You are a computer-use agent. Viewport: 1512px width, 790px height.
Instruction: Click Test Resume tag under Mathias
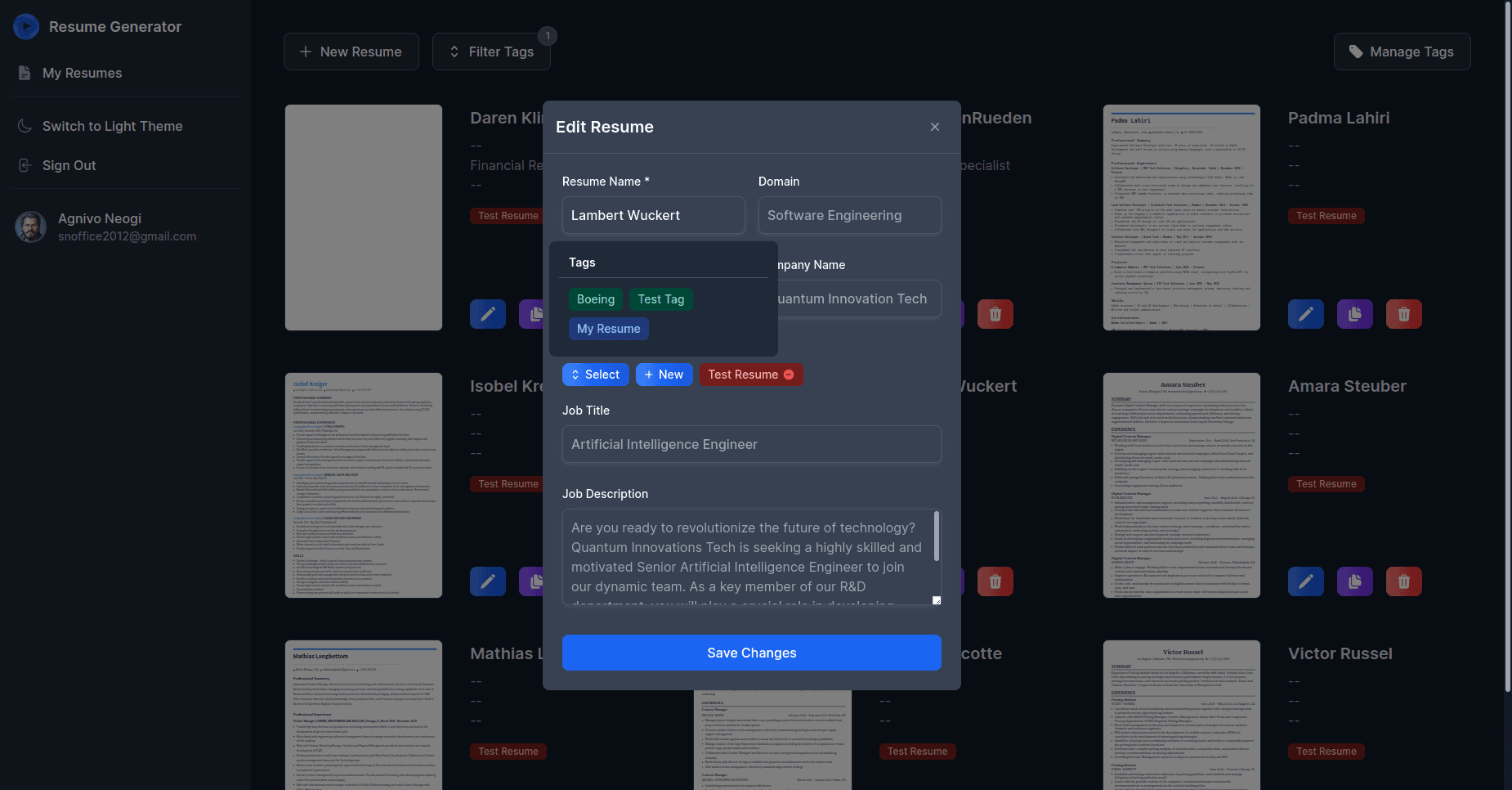point(508,752)
